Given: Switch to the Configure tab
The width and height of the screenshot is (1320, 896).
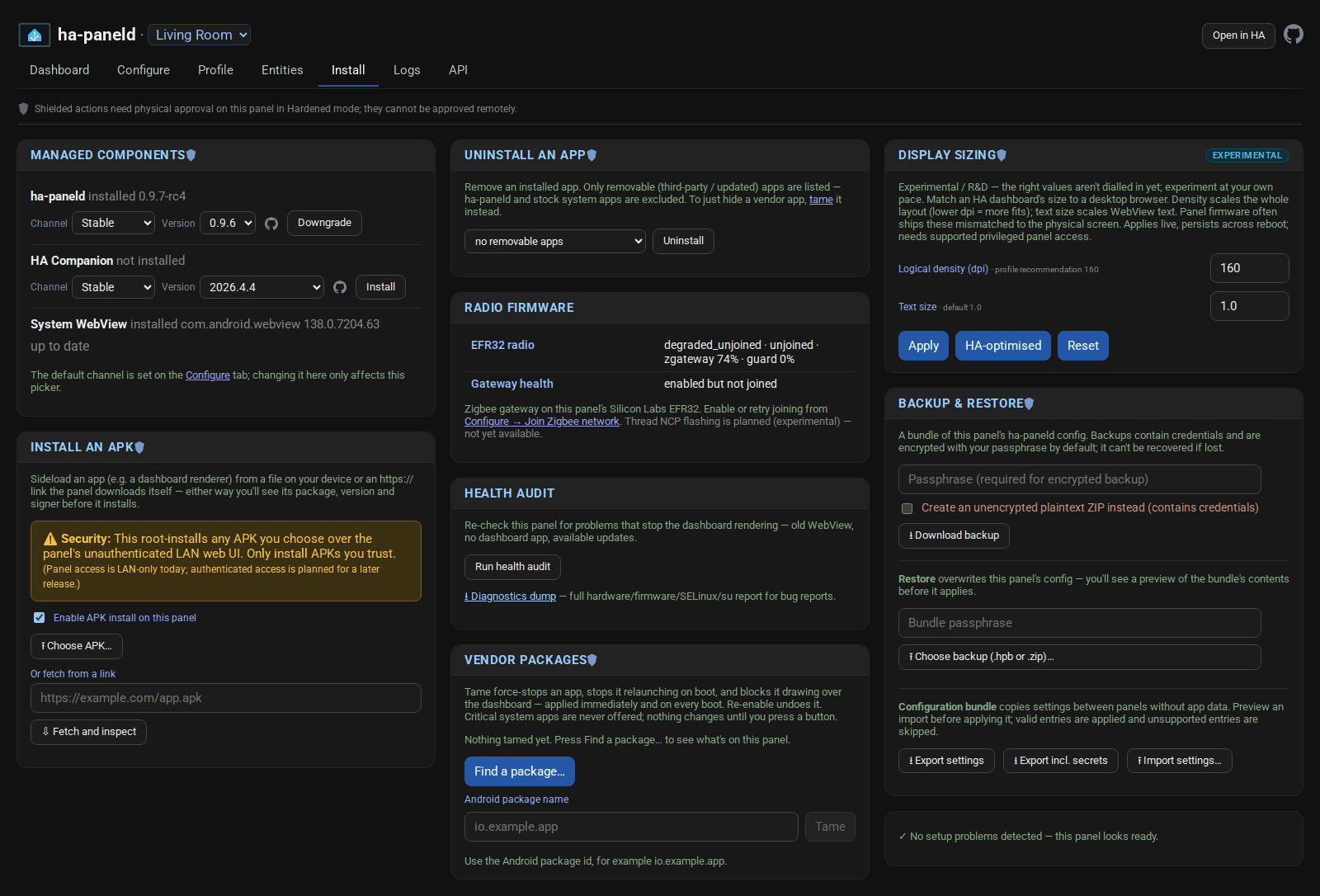Looking at the screenshot, I should [x=144, y=70].
